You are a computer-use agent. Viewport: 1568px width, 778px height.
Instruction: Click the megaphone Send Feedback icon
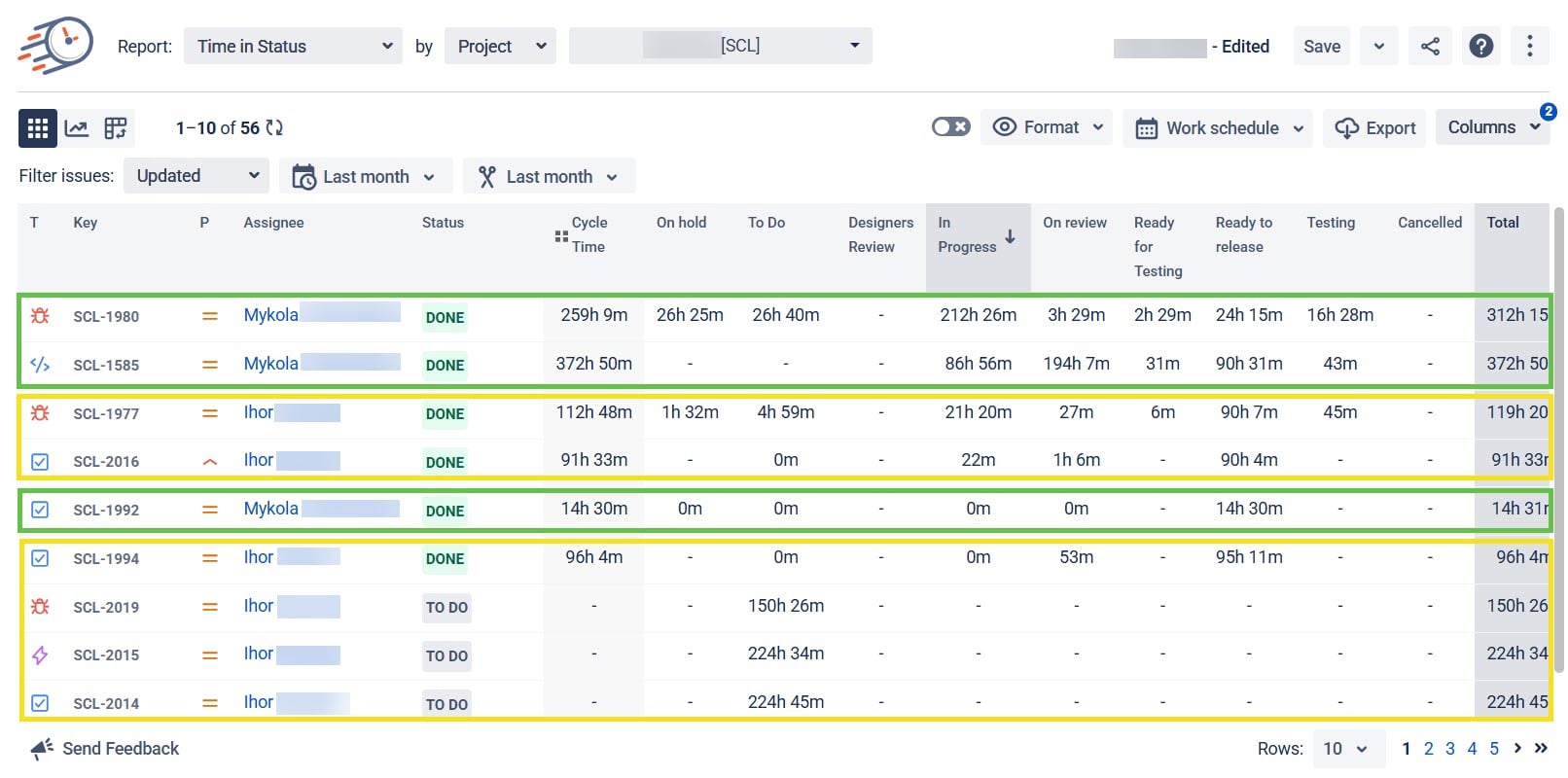[42, 748]
